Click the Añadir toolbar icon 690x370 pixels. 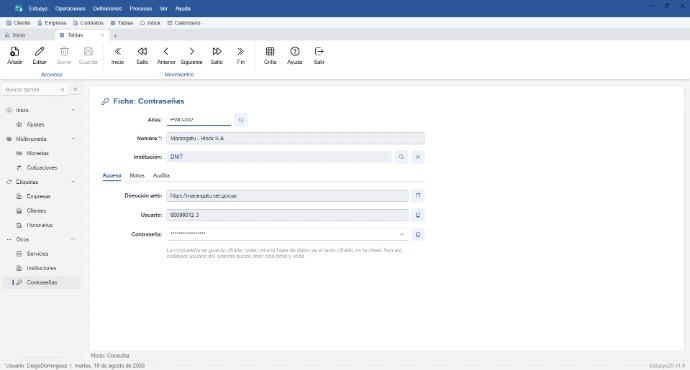click(15, 51)
